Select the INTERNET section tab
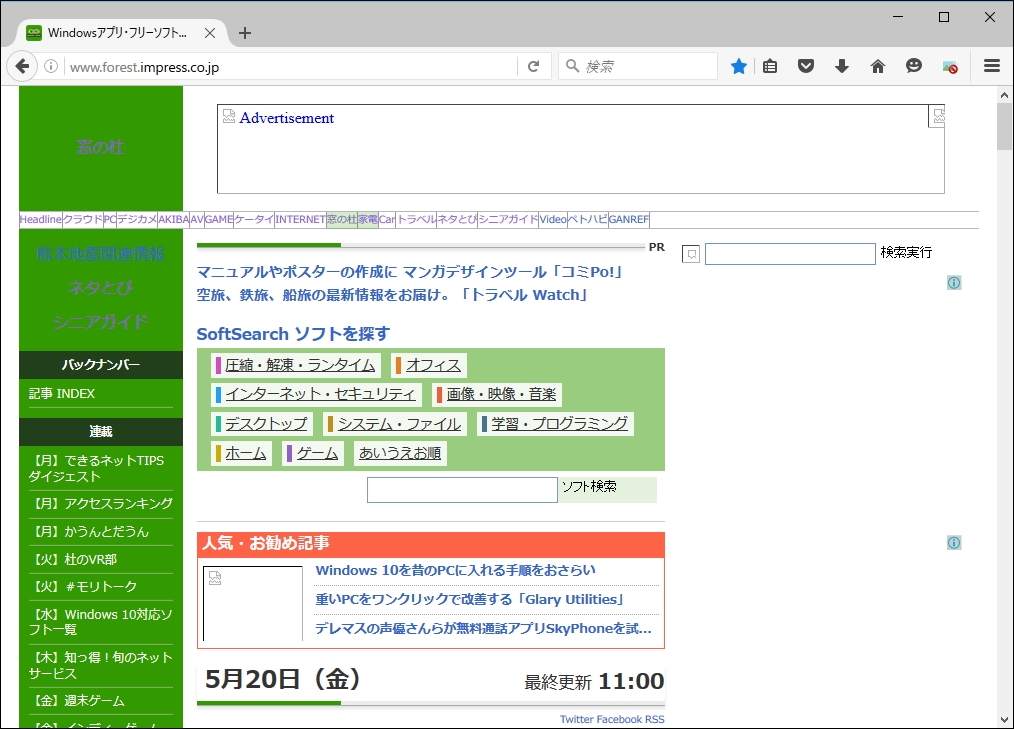The image size is (1014, 729). pos(300,220)
